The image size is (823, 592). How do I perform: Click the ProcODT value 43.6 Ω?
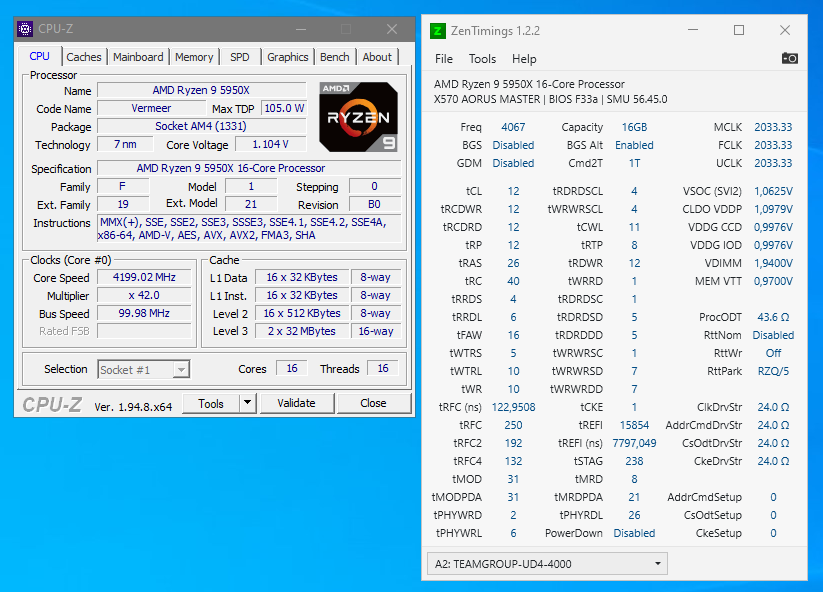click(x=773, y=317)
